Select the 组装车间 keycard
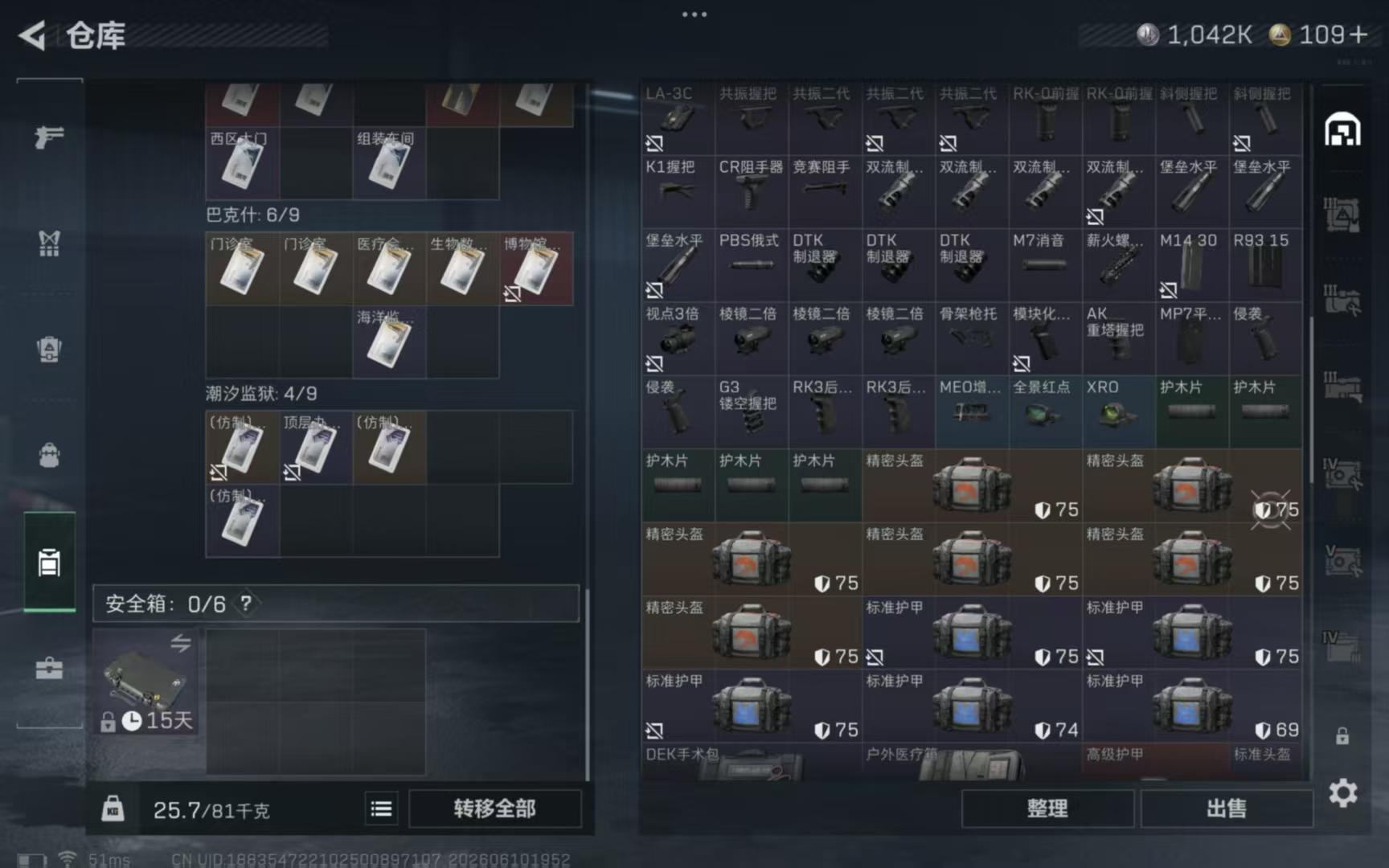The height and width of the screenshot is (868, 1389). pos(389,162)
